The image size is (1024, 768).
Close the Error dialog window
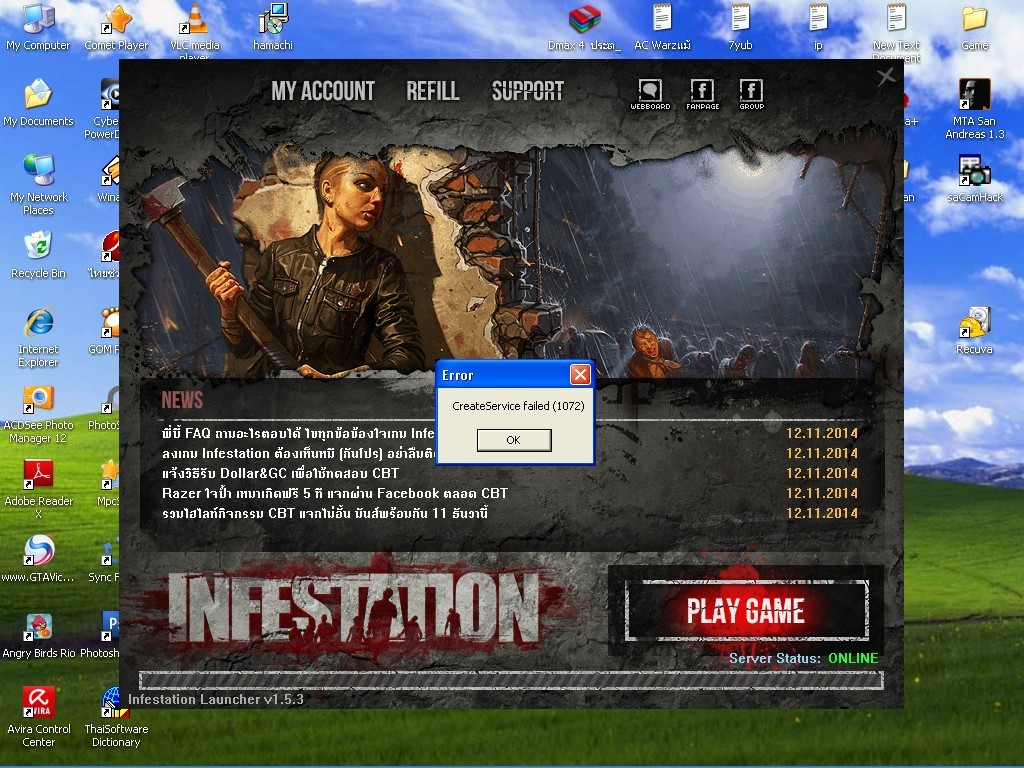tap(579, 375)
